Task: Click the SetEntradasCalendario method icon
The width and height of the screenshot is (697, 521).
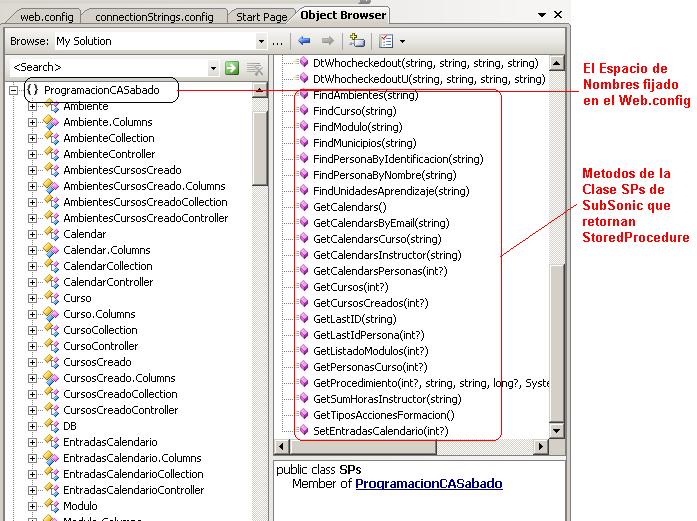Action: 303,430
